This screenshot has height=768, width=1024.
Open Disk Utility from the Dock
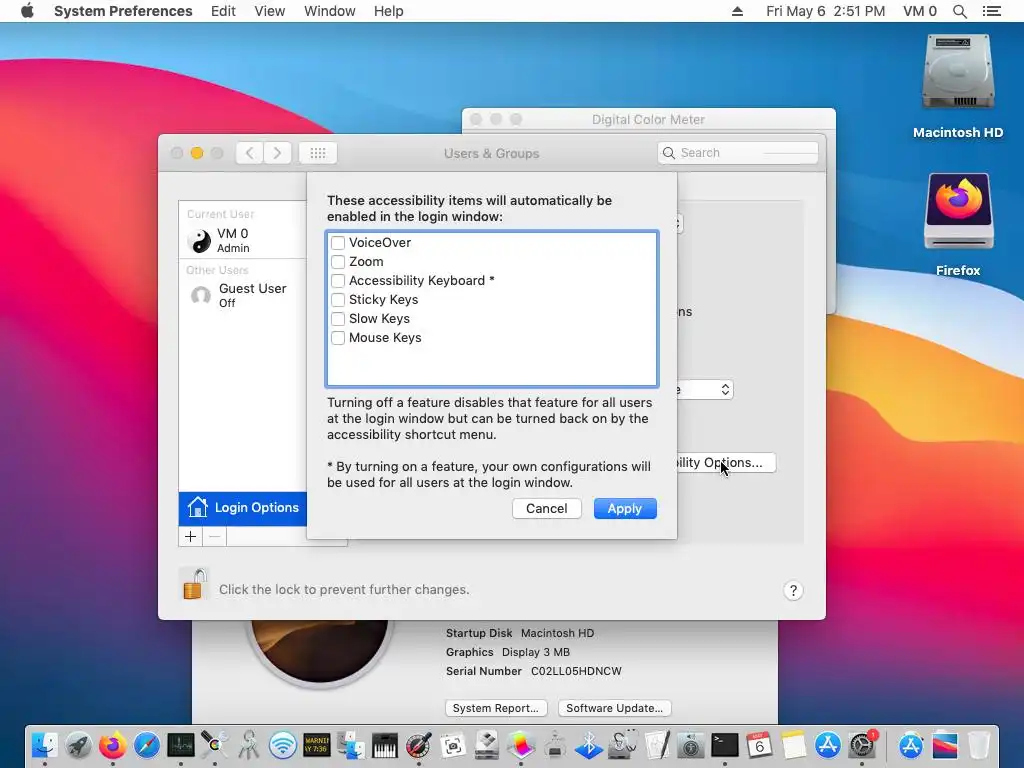point(622,745)
